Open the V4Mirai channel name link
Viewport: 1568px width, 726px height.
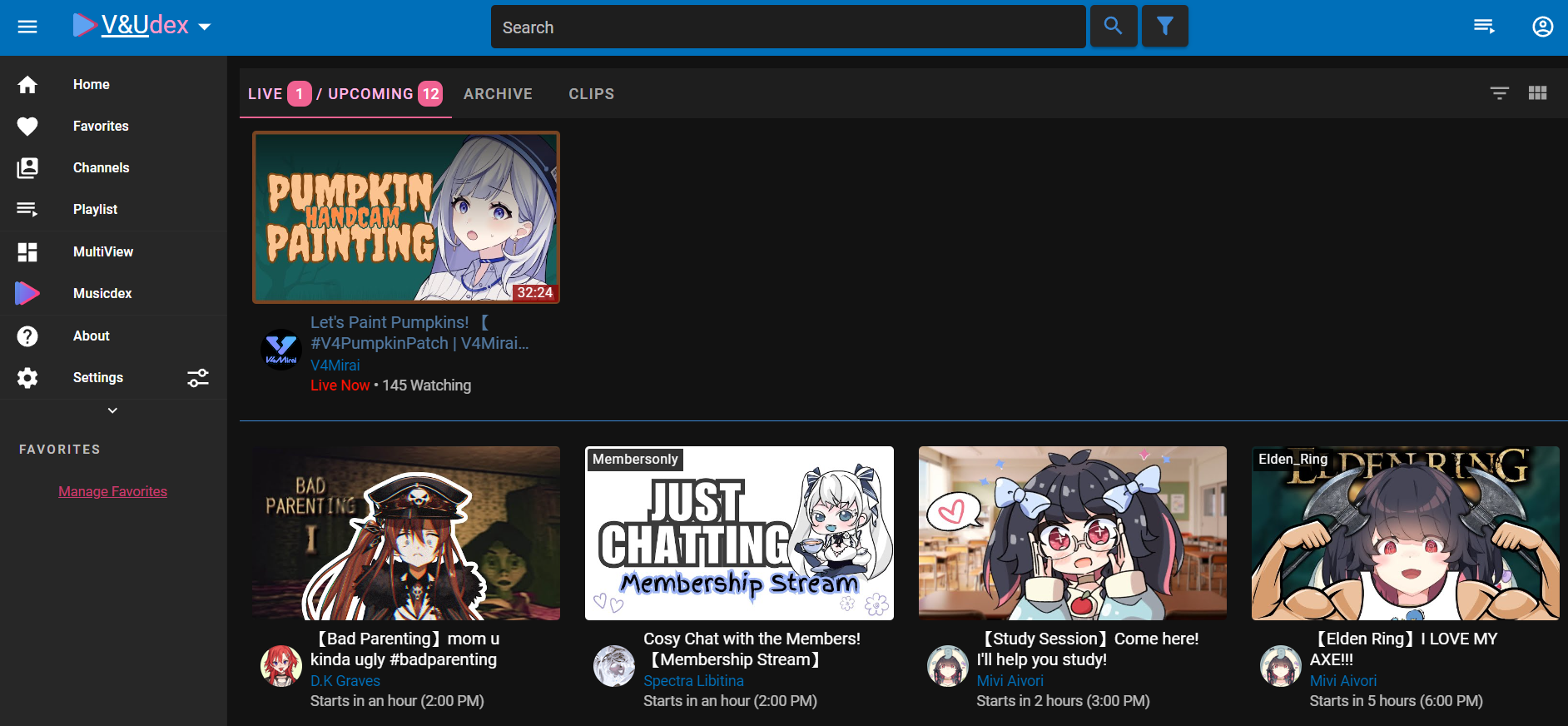(x=335, y=365)
